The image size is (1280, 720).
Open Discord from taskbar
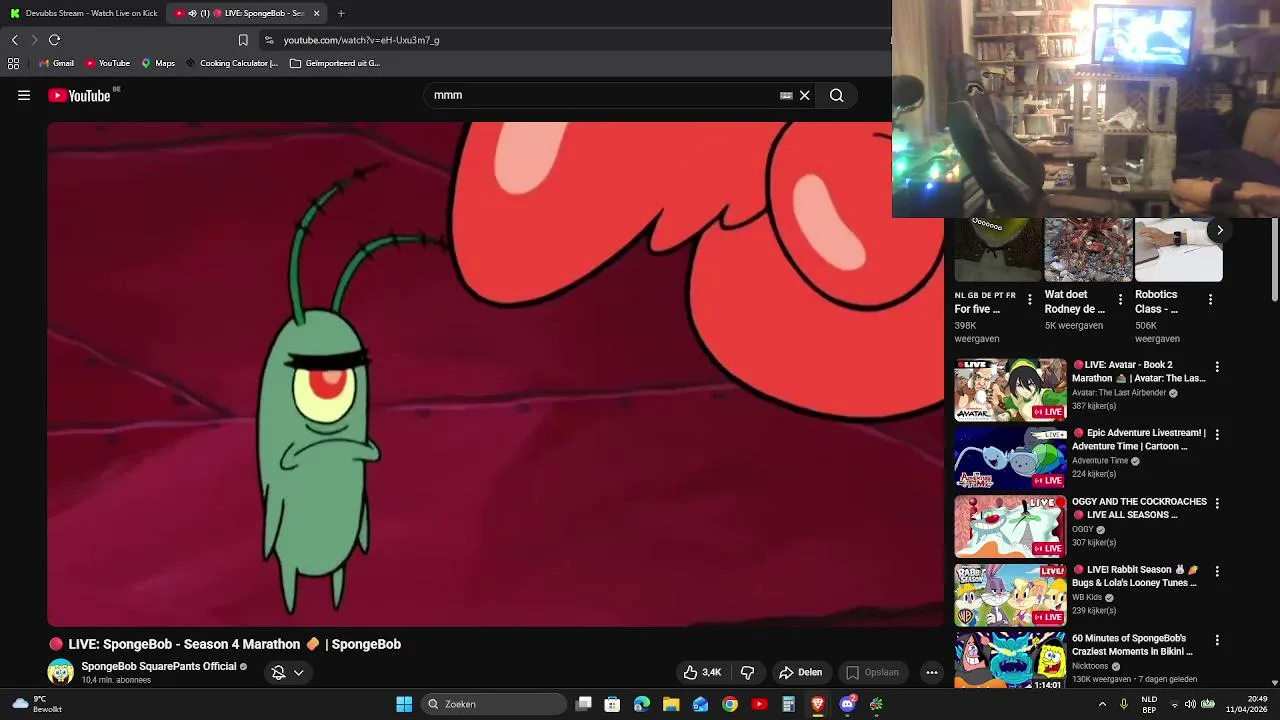click(x=848, y=704)
